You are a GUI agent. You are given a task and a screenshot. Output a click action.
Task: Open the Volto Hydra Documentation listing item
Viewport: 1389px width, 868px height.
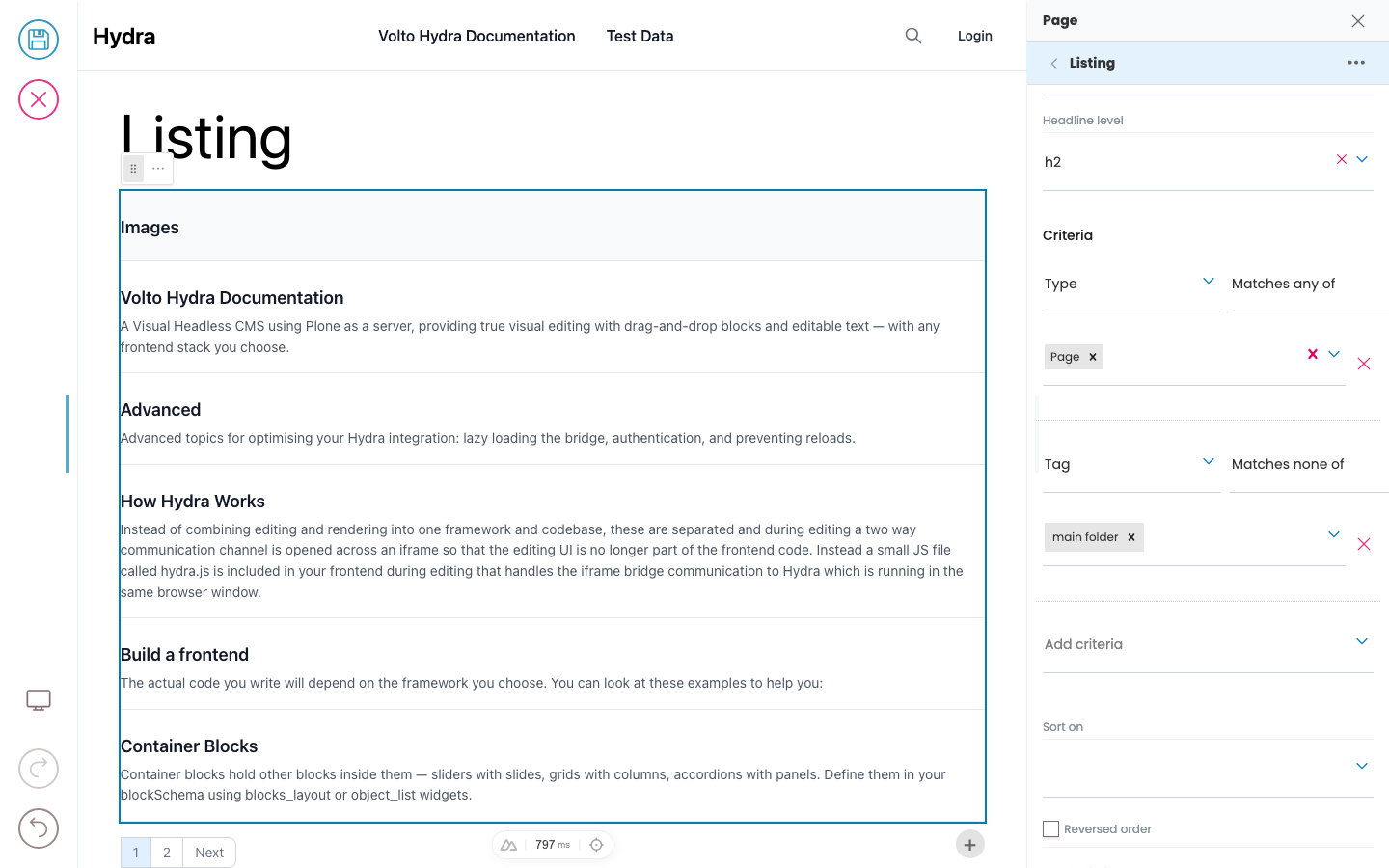tap(232, 298)
